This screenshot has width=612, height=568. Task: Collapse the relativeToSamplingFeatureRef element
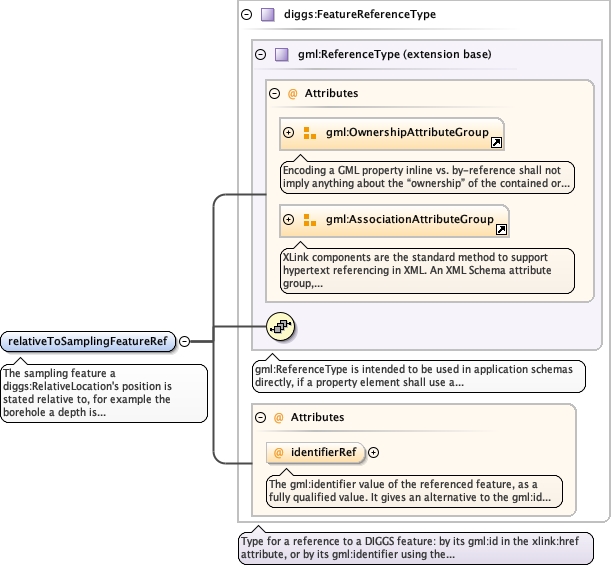click(184, 342)
